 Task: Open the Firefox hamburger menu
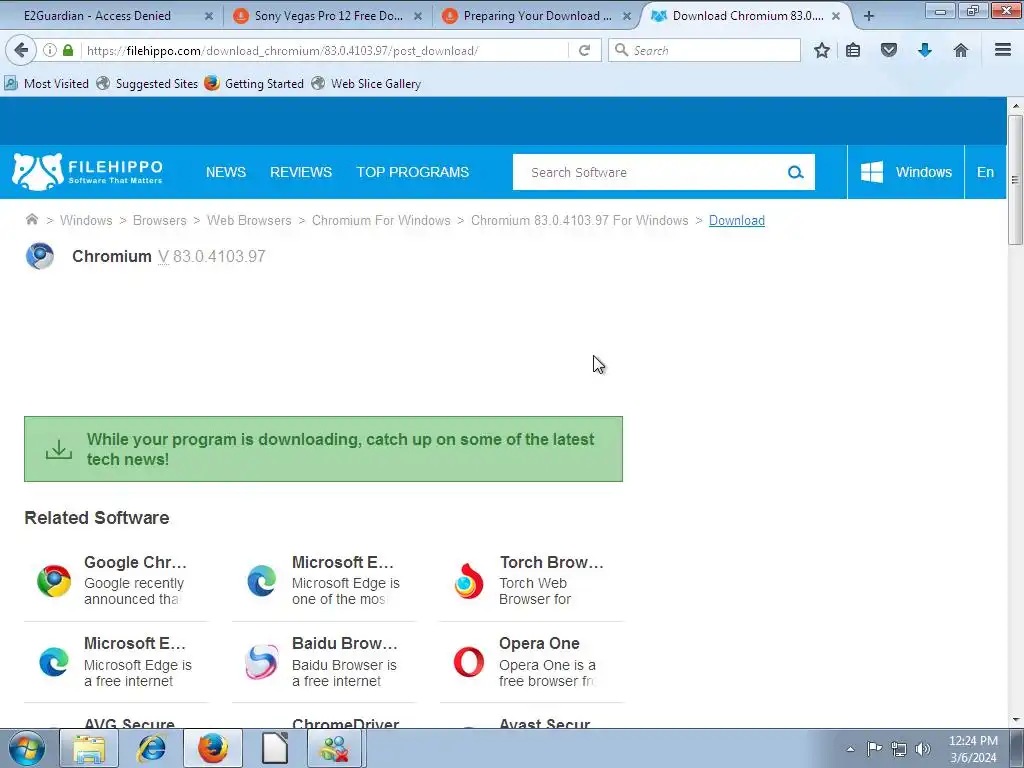[x=1003, y=50]
